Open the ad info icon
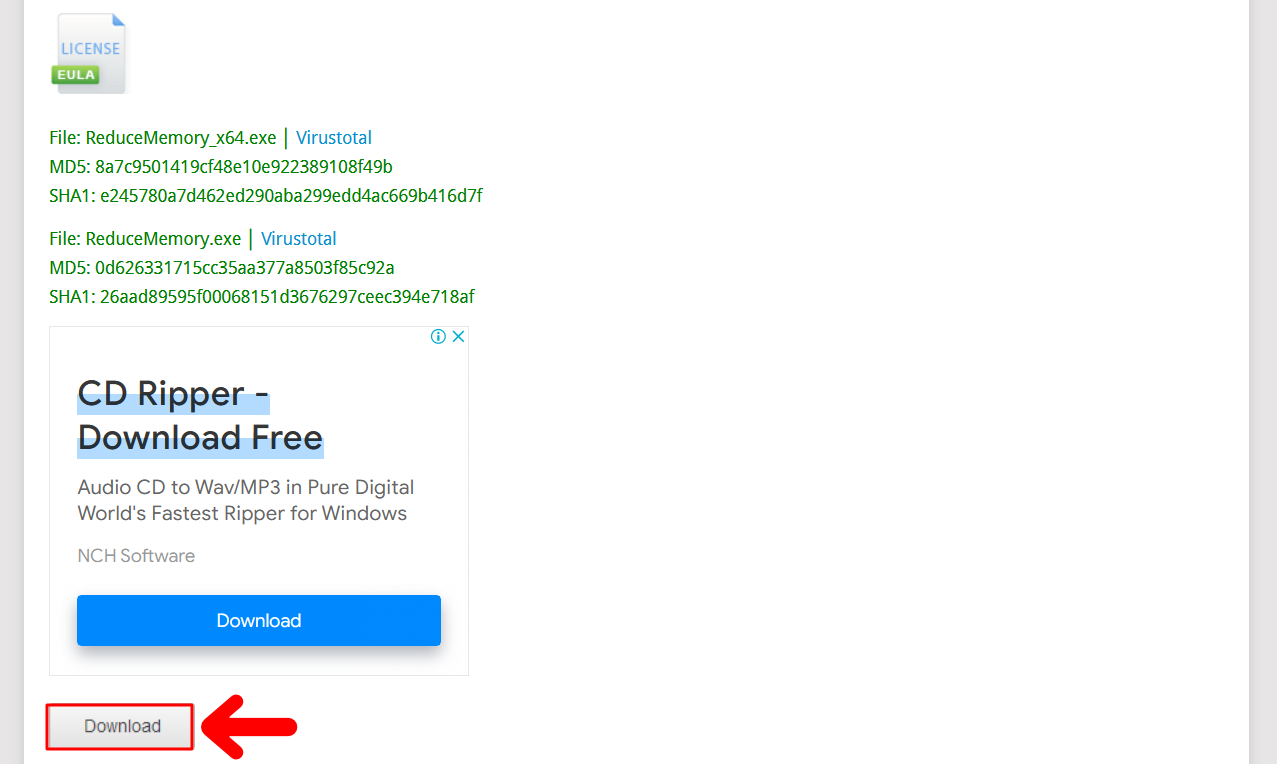 438,337
